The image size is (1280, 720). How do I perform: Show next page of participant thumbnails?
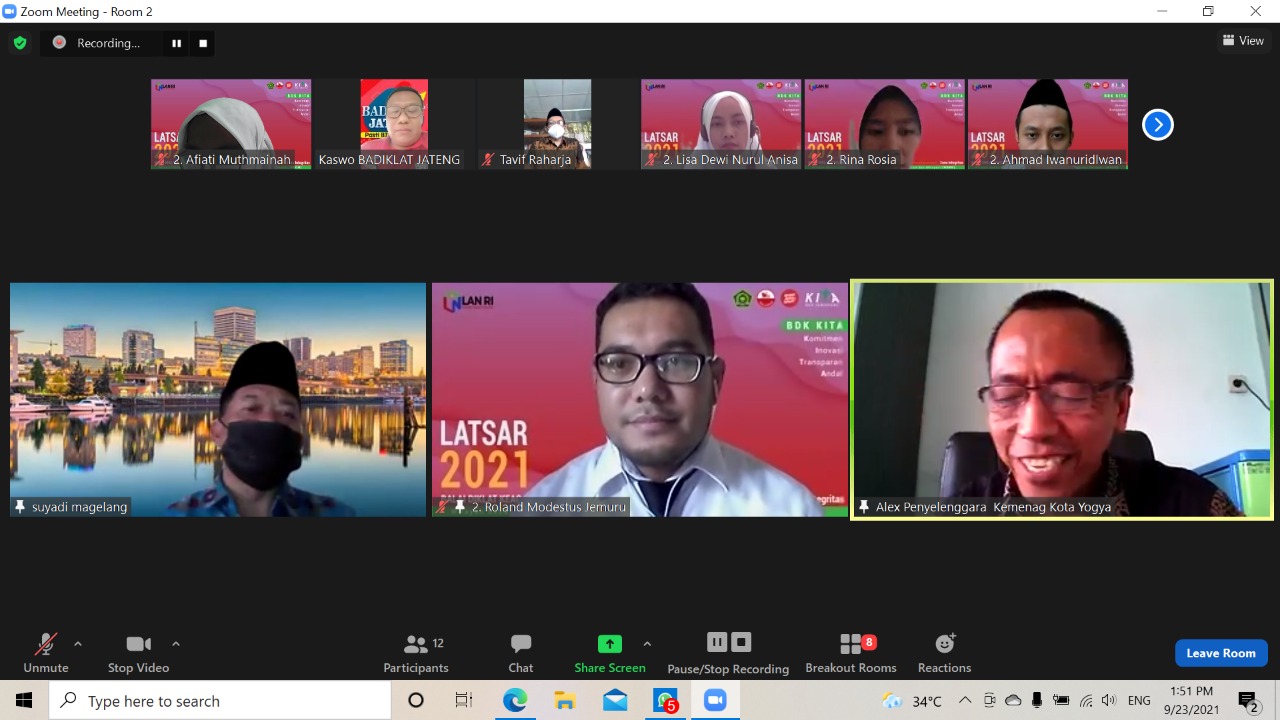coord(1157,125)
